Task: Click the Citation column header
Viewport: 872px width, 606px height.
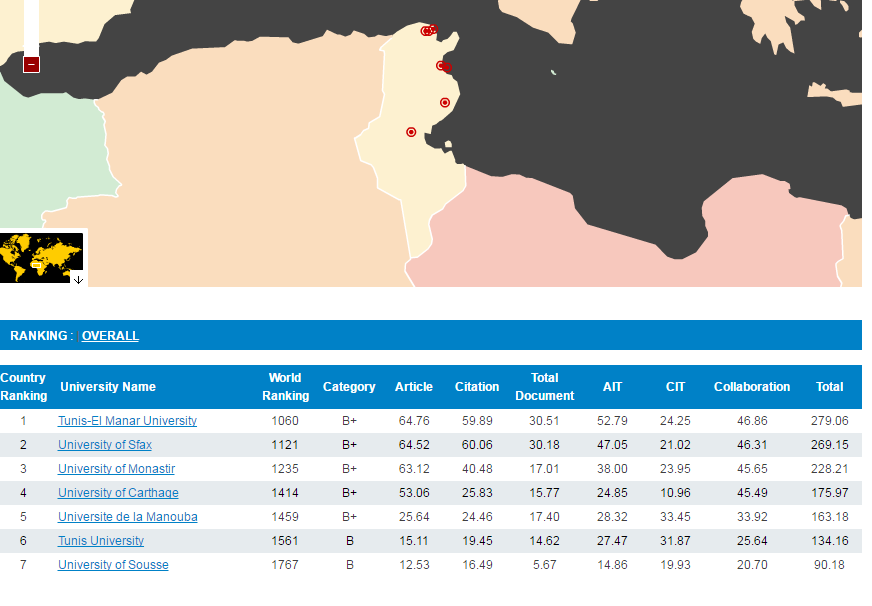Action: pyautogui.click(x=477, y=387)
